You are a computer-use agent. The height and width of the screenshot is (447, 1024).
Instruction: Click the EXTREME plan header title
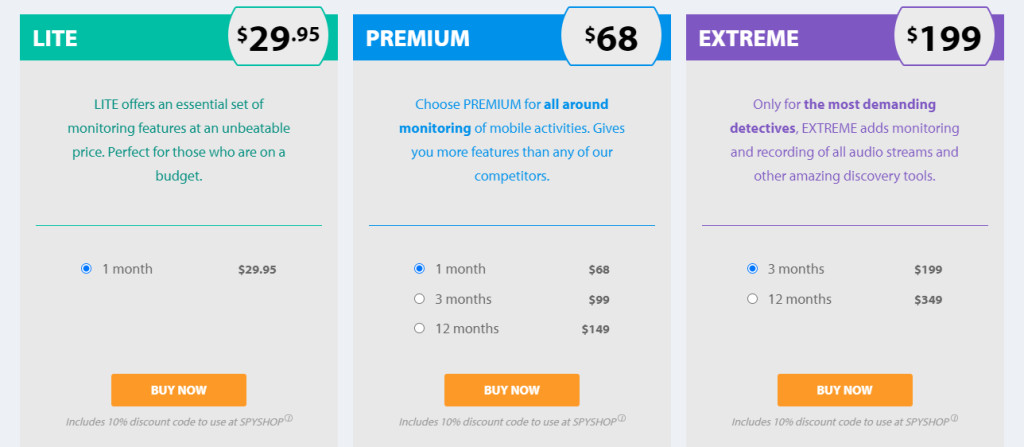(x=748, y=39)
